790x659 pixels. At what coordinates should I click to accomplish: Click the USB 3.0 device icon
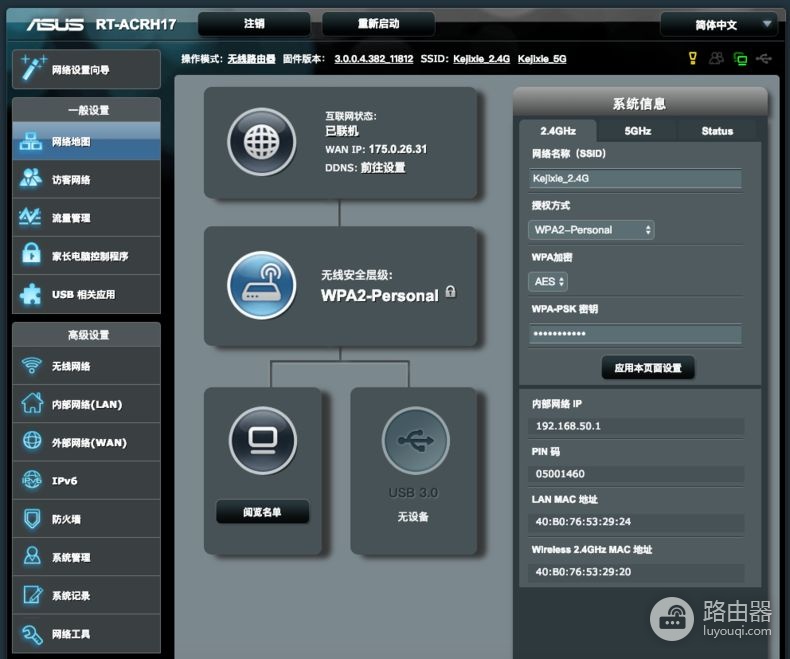[416, 441]
